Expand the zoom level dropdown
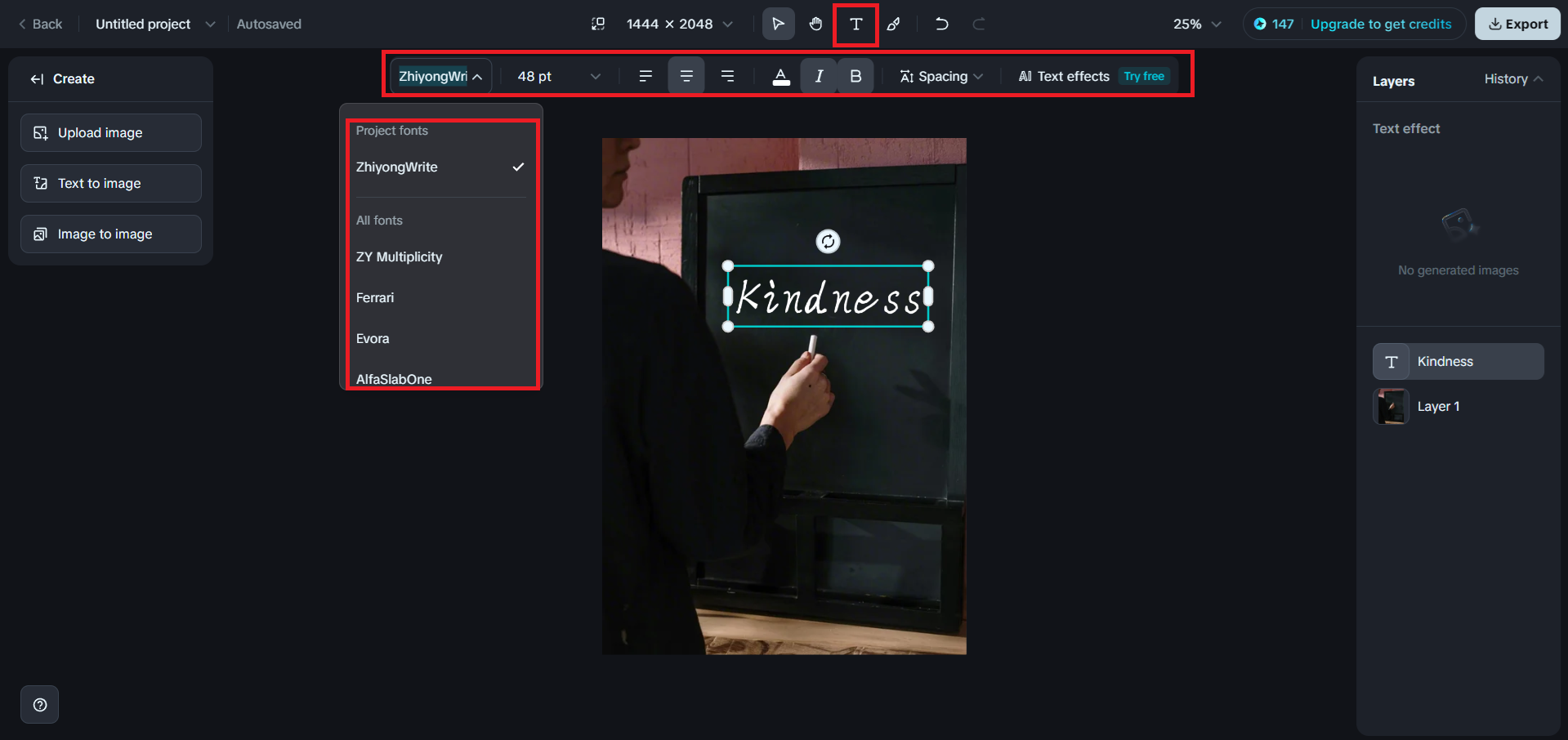The height and width of the screenshot is (740, 1568). tap(1195, 24)
